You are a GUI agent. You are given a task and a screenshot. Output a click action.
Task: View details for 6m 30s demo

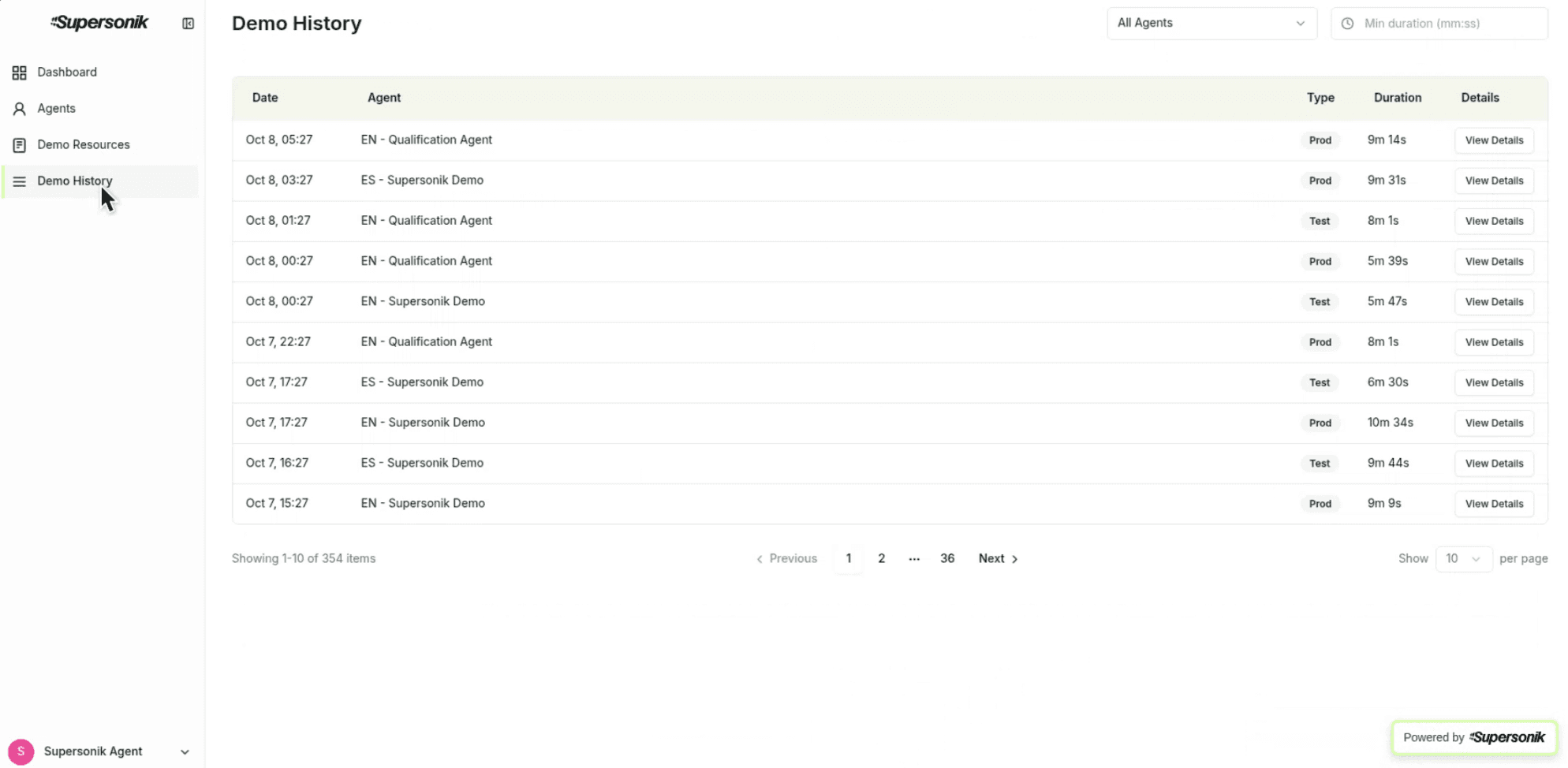[x=1494, y=382]
